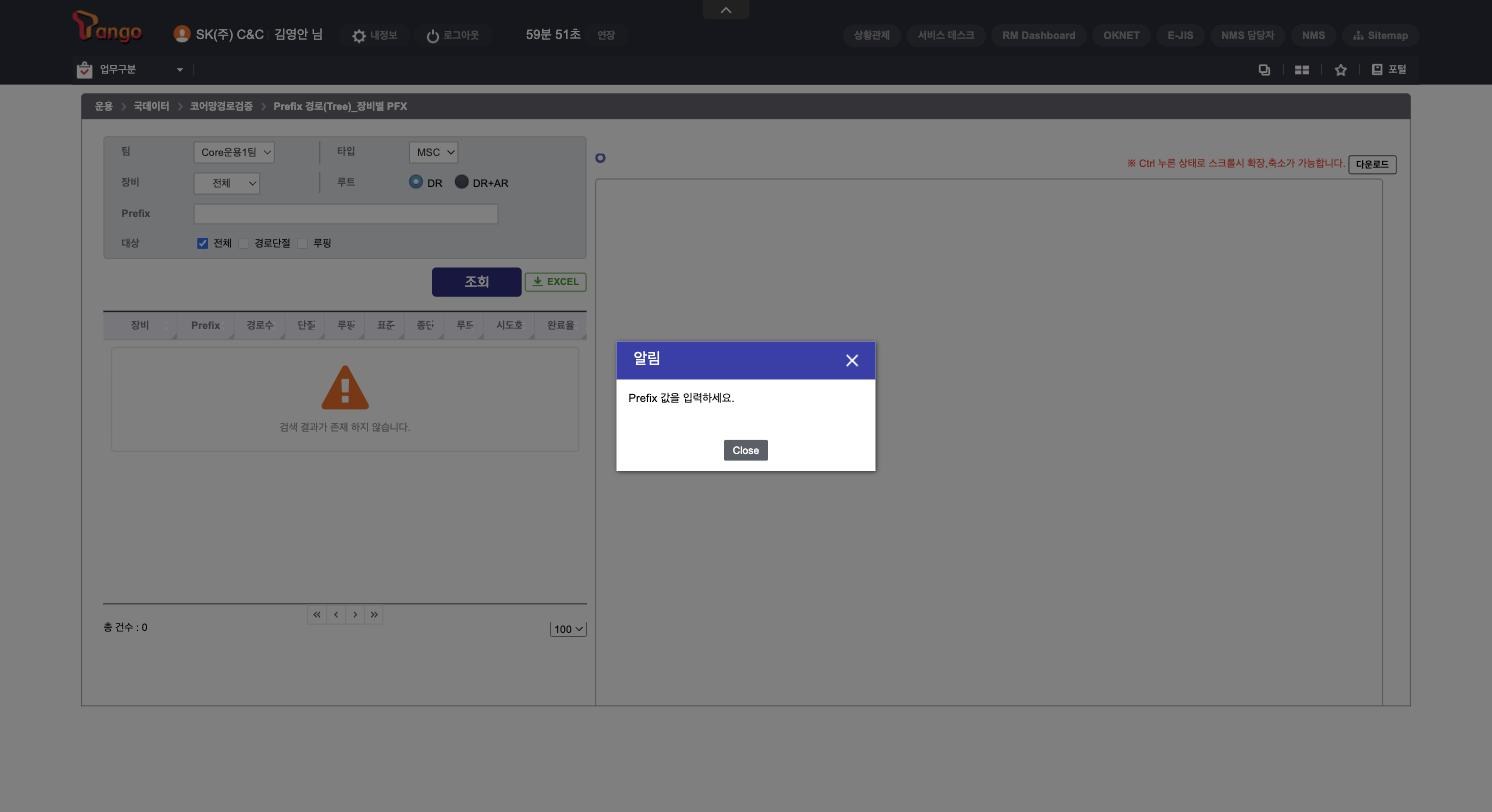The width and height of the screenshot is (1492, 812).
Task: Export results with EXCEL button
Action: pyautogui.click(x=556, y=282)
